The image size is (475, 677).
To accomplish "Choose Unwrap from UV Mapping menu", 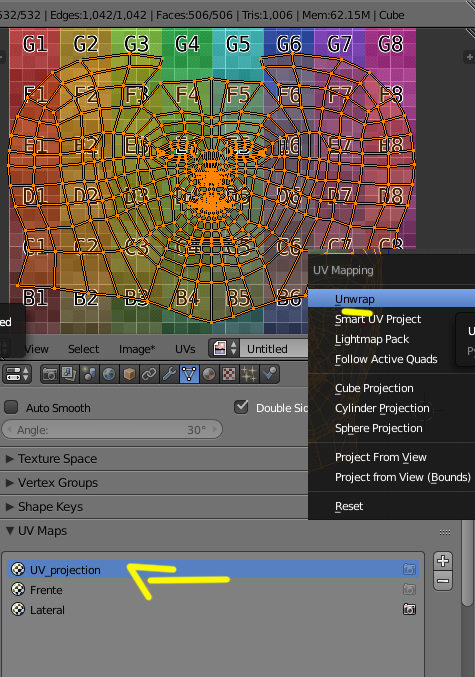I will pyautogui.click(x=392, y=299).
